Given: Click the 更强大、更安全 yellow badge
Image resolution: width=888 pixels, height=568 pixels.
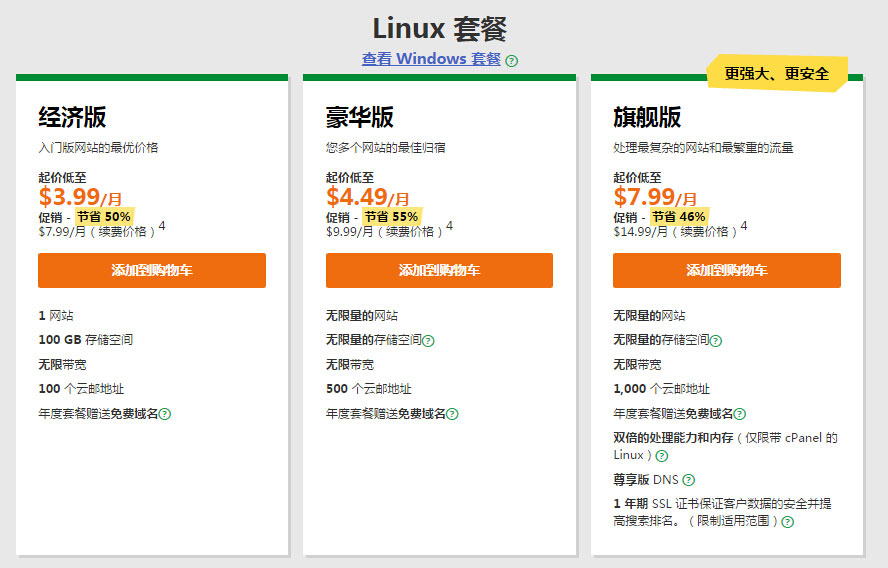Looking at the screenshot, I should tap(777, 74).
